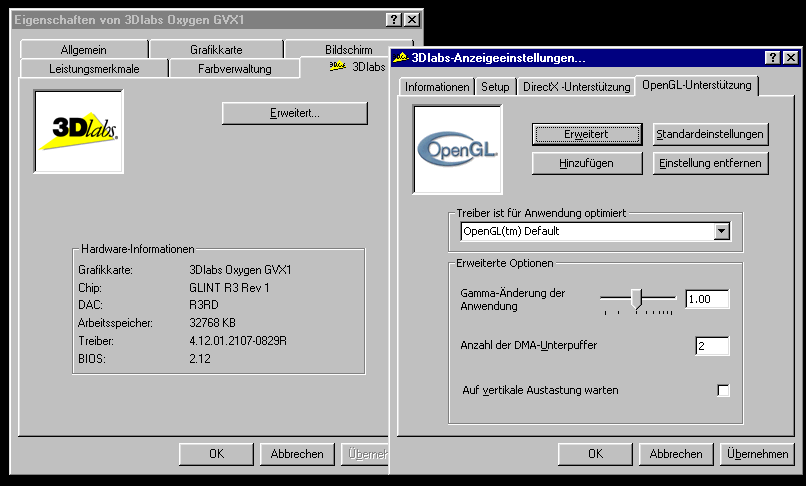Click the driver version text 4.12.01.2107-0829R
Viewport: 806px width, 486px height.
pos(238,341)
